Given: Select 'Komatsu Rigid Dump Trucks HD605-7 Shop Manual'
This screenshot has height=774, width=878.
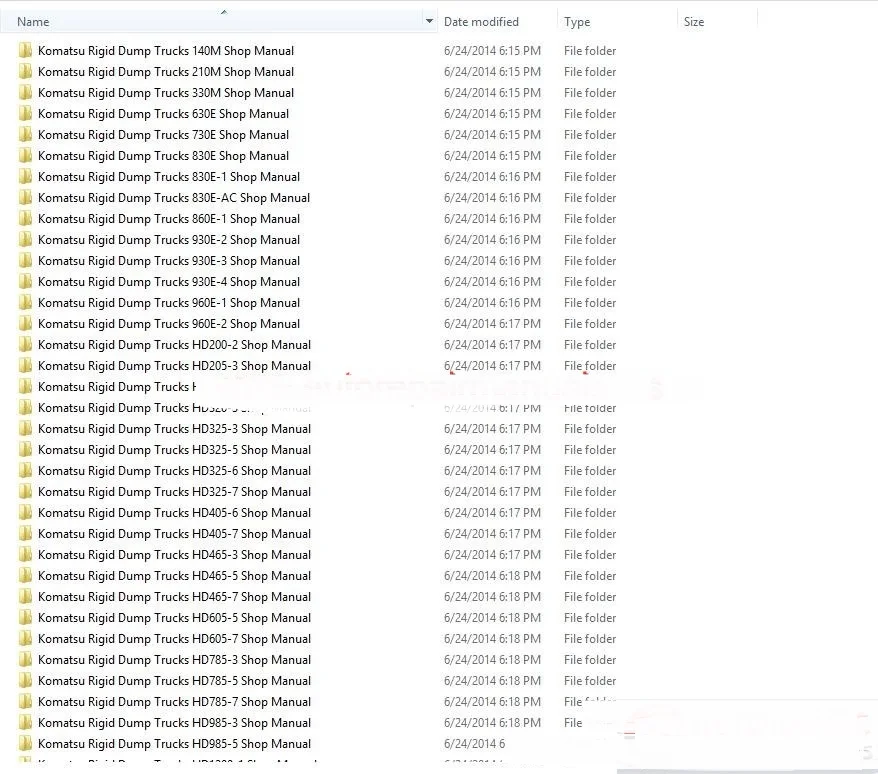Looking at the screenshot, I should [174, 639].
